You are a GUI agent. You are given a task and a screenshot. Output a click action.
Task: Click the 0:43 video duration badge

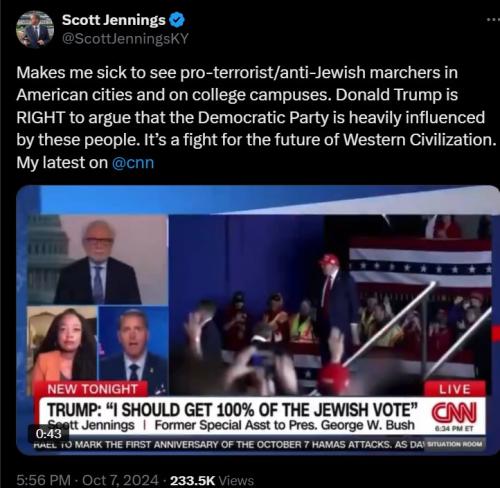click(49, 434)
